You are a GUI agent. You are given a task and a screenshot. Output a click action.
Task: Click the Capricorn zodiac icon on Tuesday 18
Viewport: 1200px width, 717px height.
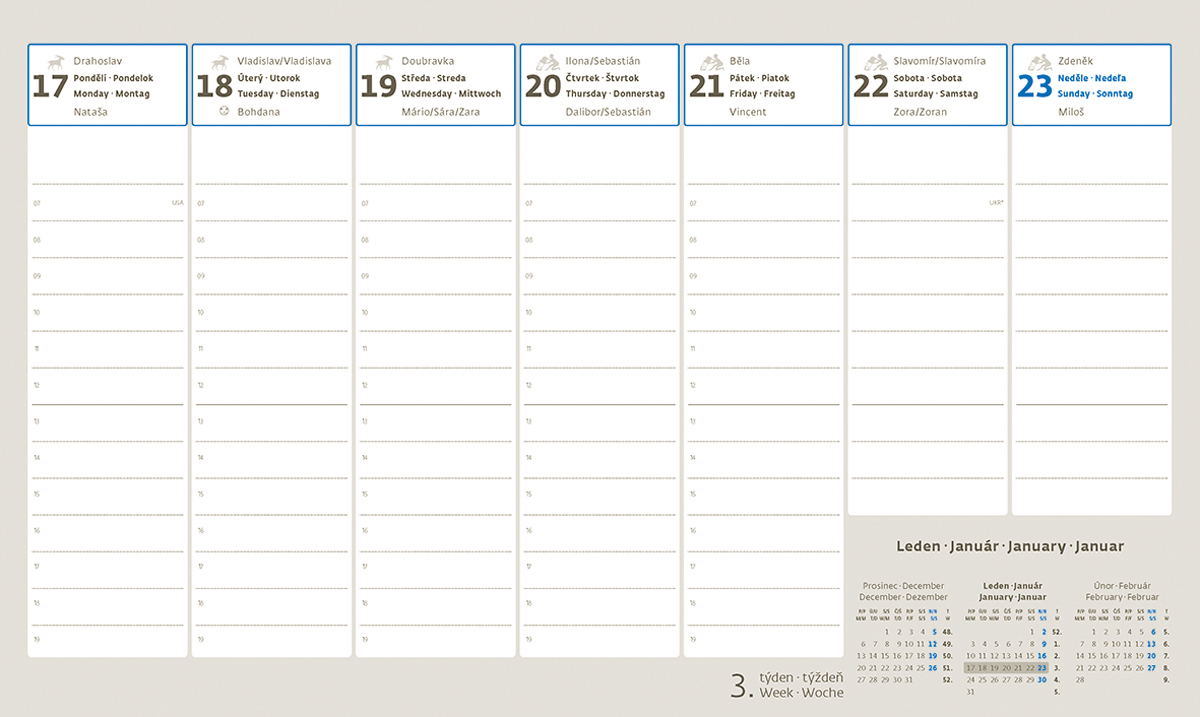219,62
